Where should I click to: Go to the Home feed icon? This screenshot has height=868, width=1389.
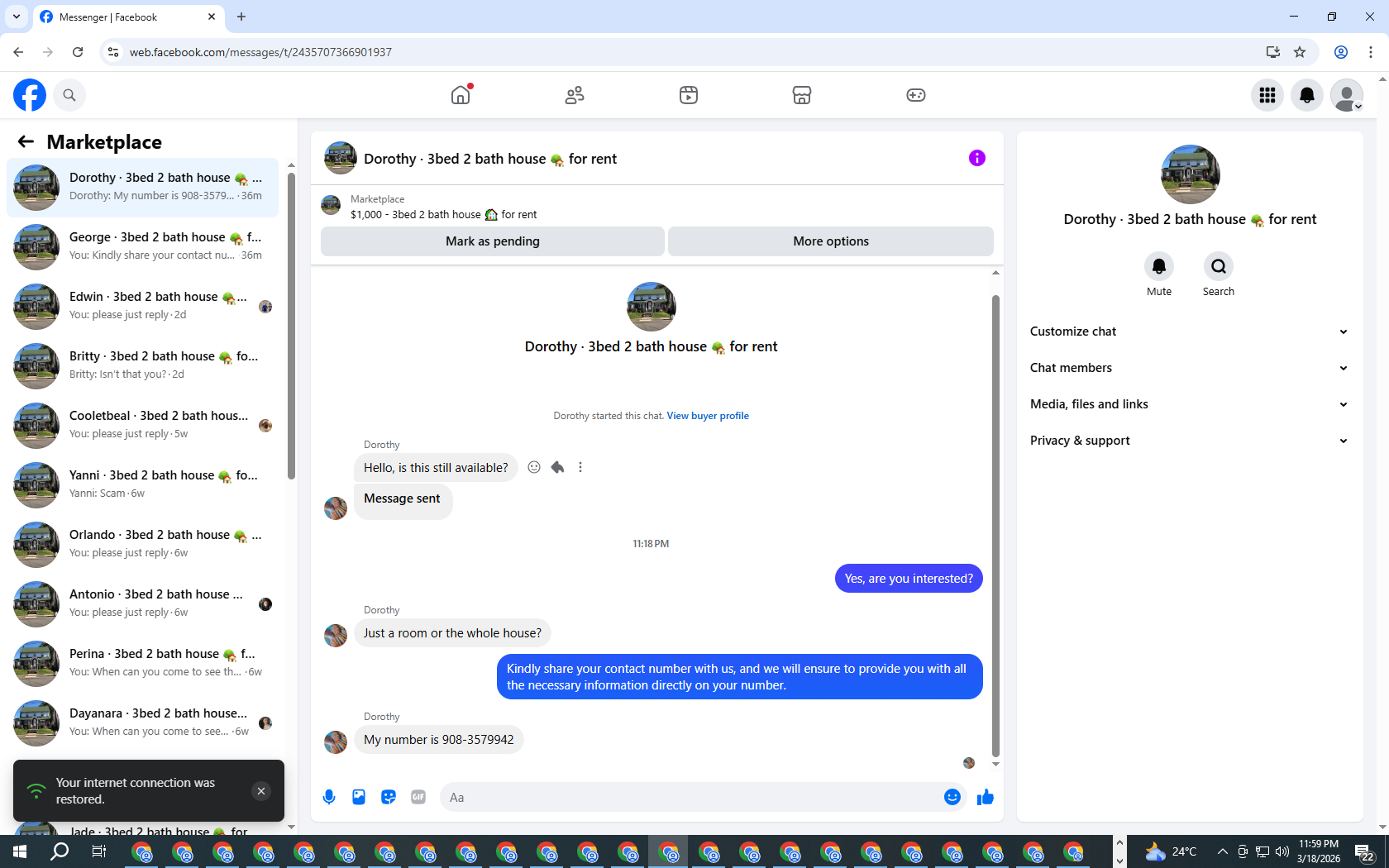[461, 95]
